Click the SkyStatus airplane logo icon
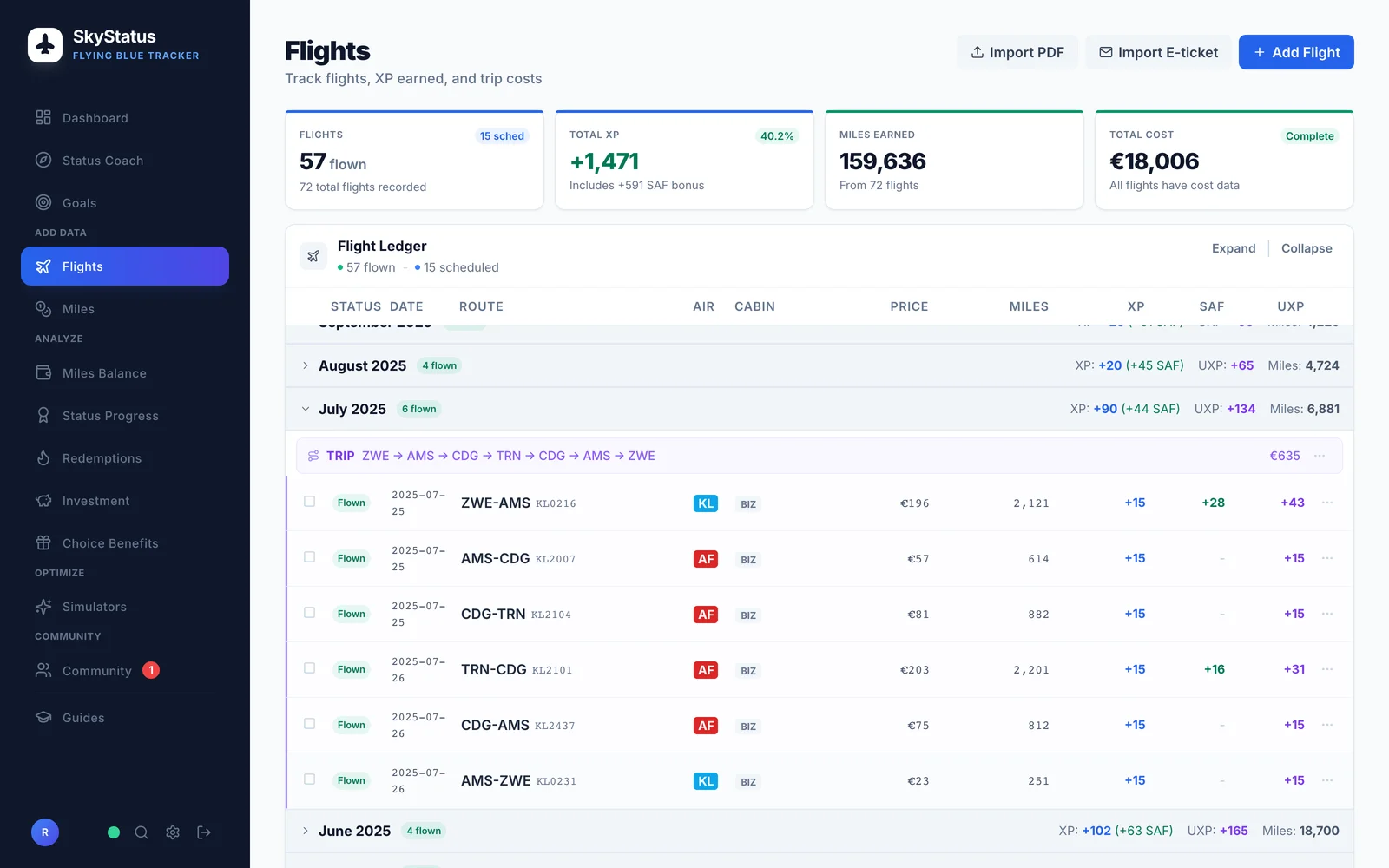1389x868 pixels. (x=45, y=45)
